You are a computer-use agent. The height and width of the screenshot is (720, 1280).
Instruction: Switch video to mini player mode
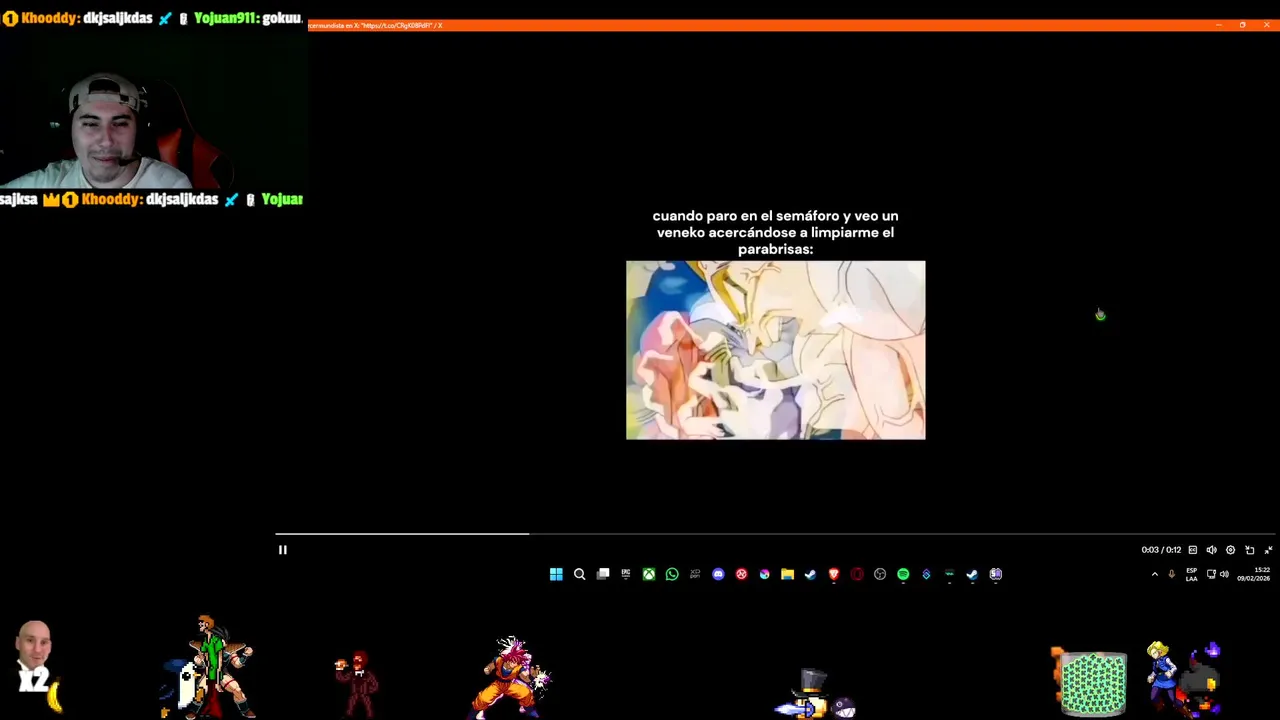point(1249,550)
